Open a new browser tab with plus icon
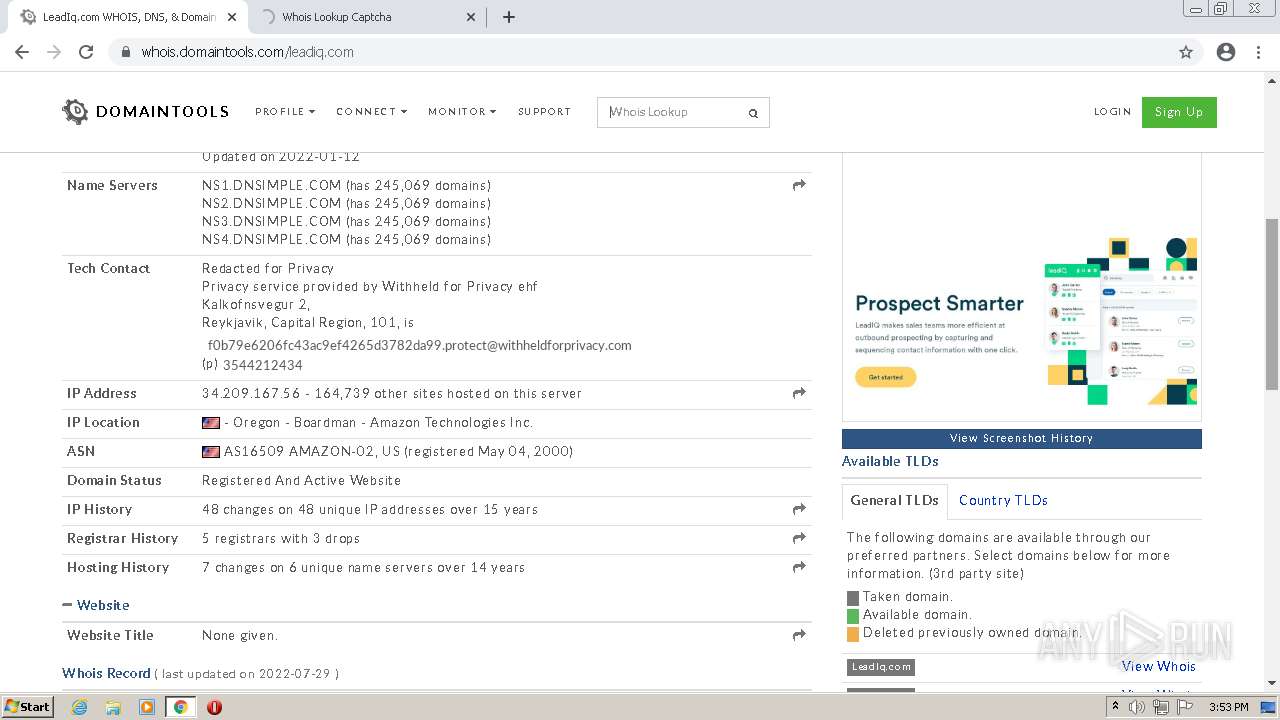 (x=508, y=17)
